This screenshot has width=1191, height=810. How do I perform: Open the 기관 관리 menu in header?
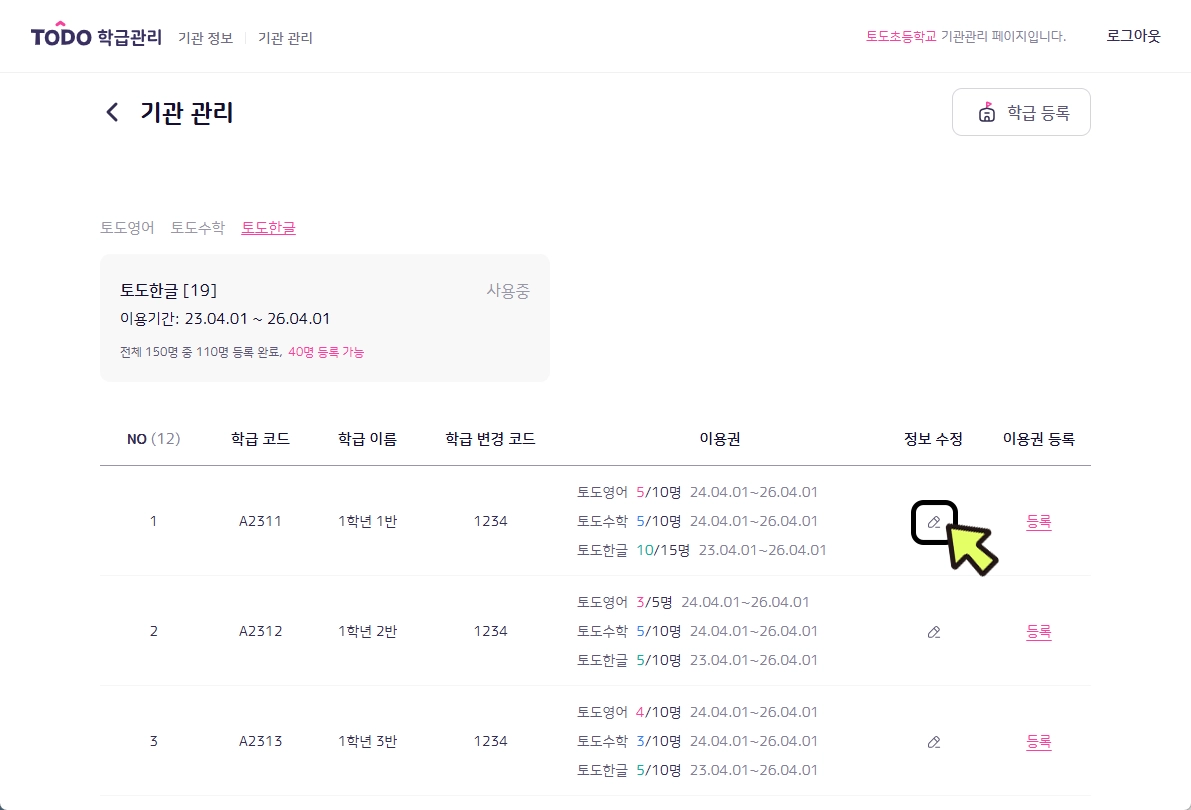285,38
